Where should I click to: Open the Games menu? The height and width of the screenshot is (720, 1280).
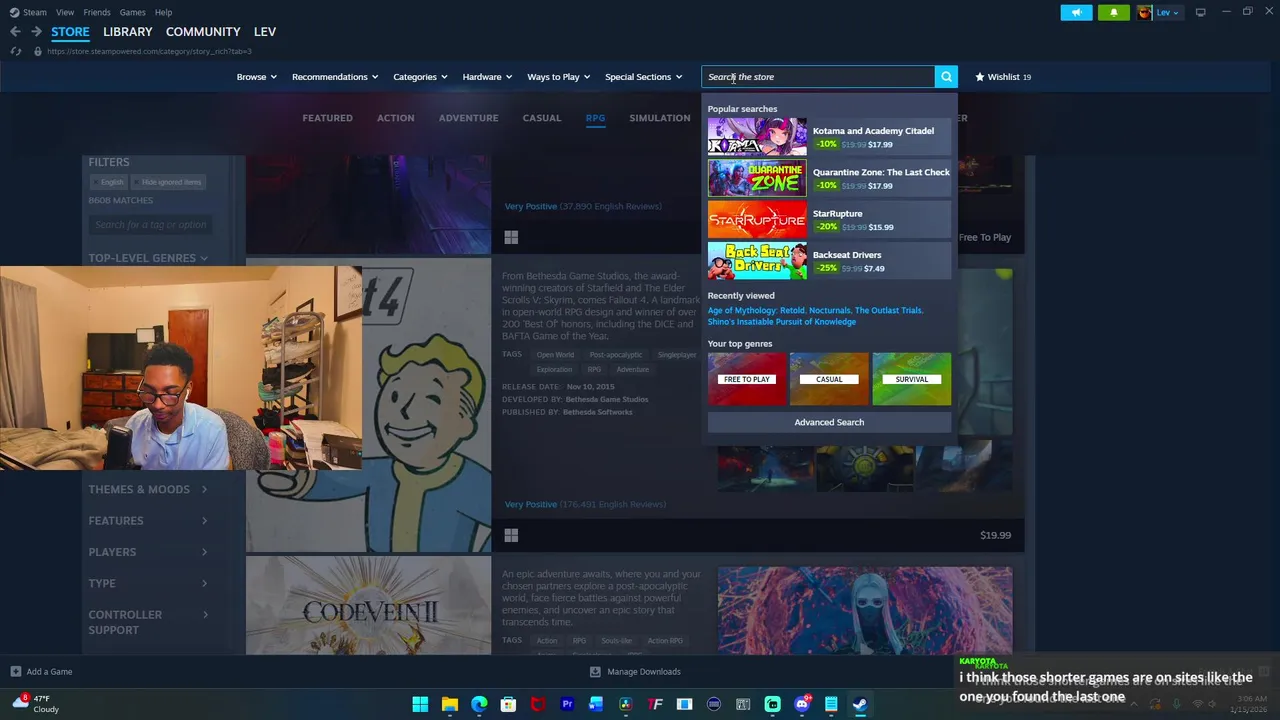tap(132, 12)
